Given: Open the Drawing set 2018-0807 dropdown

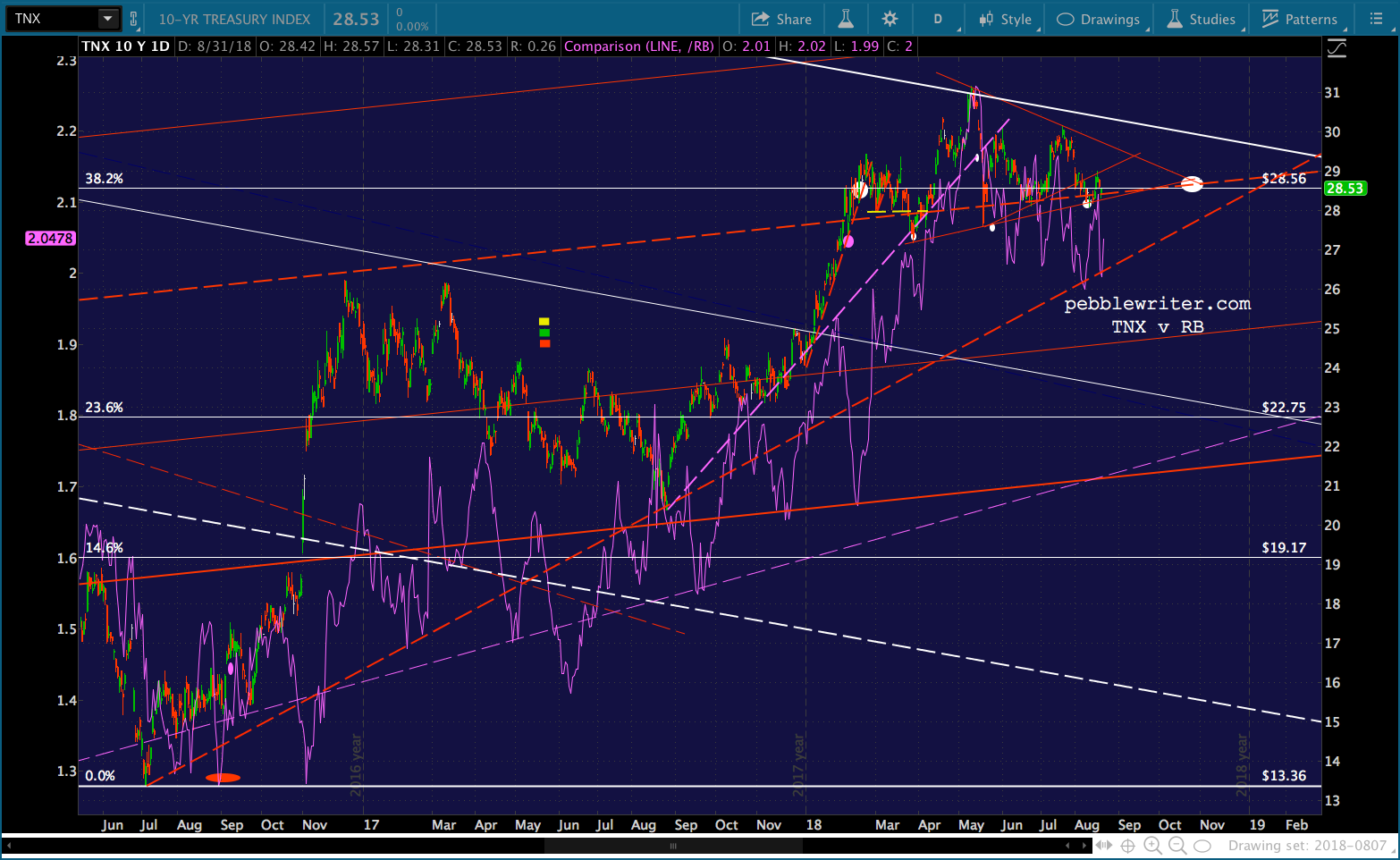Looking at the screenshot, I should (x=1306, y=846).
